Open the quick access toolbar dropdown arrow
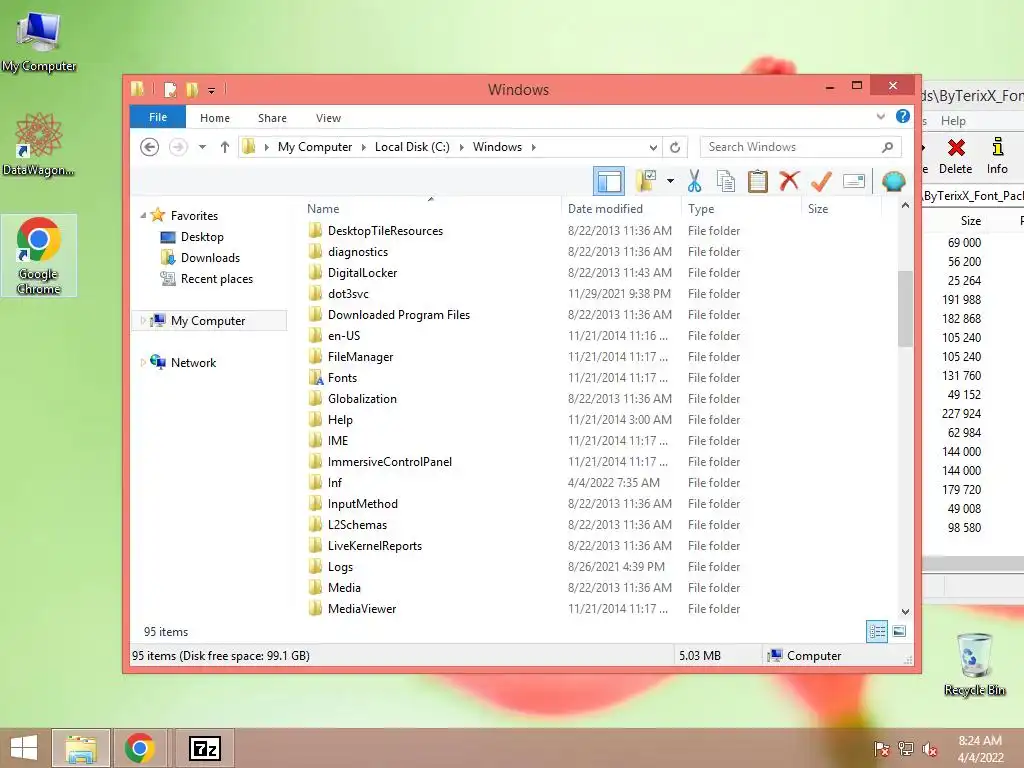This screenshot has width=1024, height=768. tap(211, 90)
